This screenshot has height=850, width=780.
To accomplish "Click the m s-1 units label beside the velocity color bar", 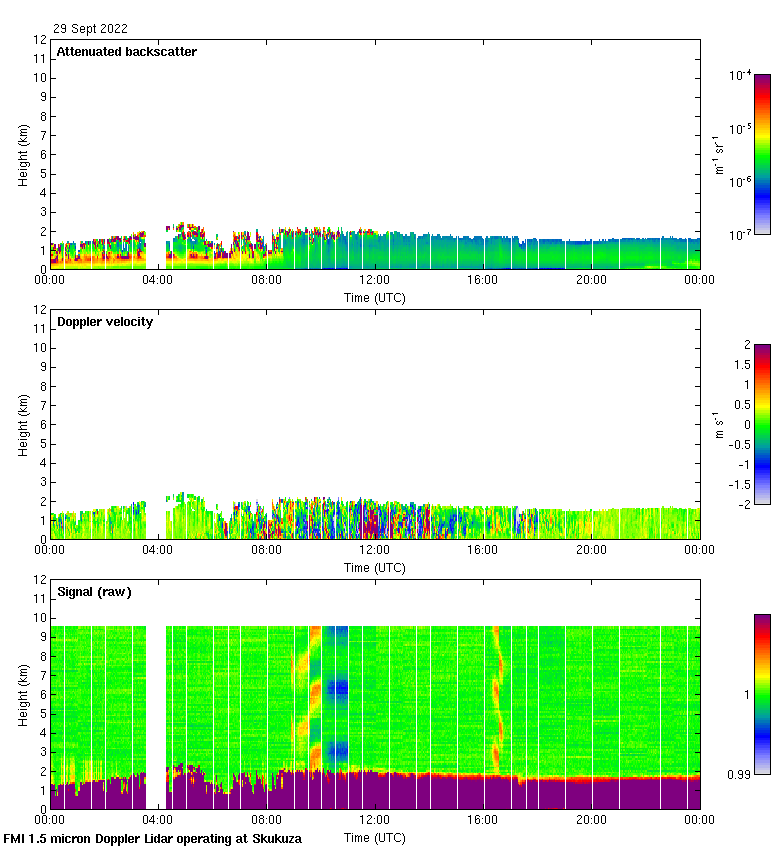I will point(718,425).
